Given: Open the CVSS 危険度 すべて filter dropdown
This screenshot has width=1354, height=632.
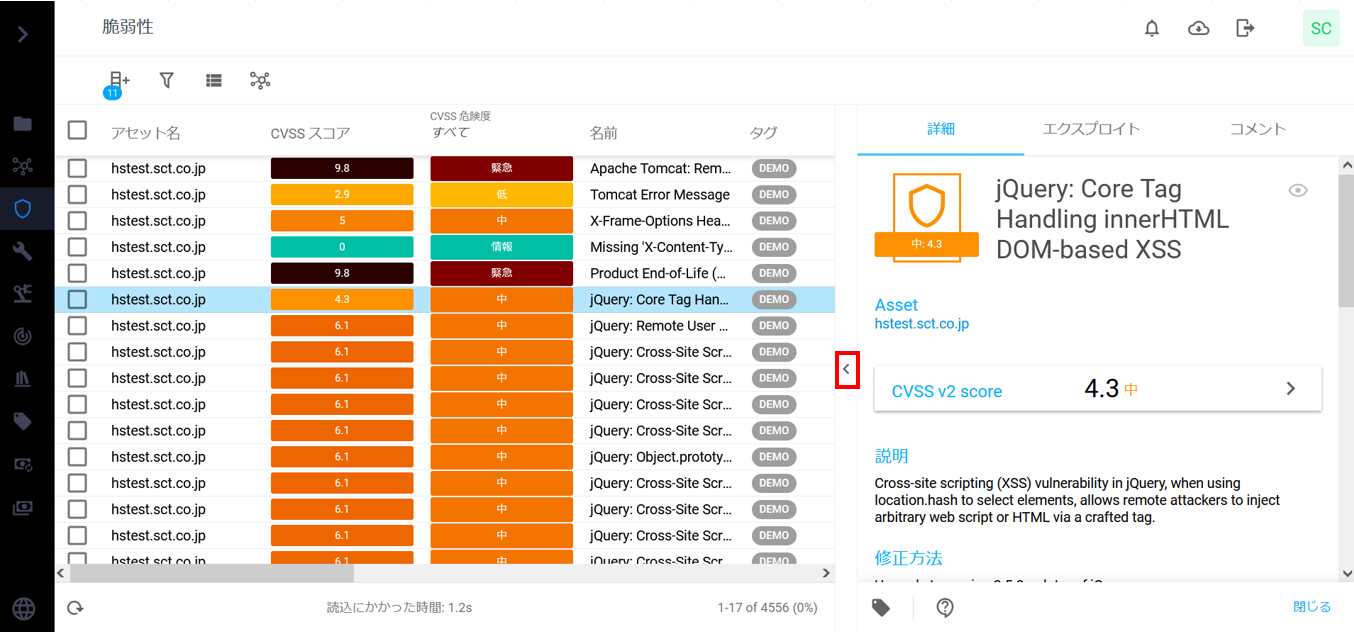Looking at the screenshot, I should (x=461, y=125).
